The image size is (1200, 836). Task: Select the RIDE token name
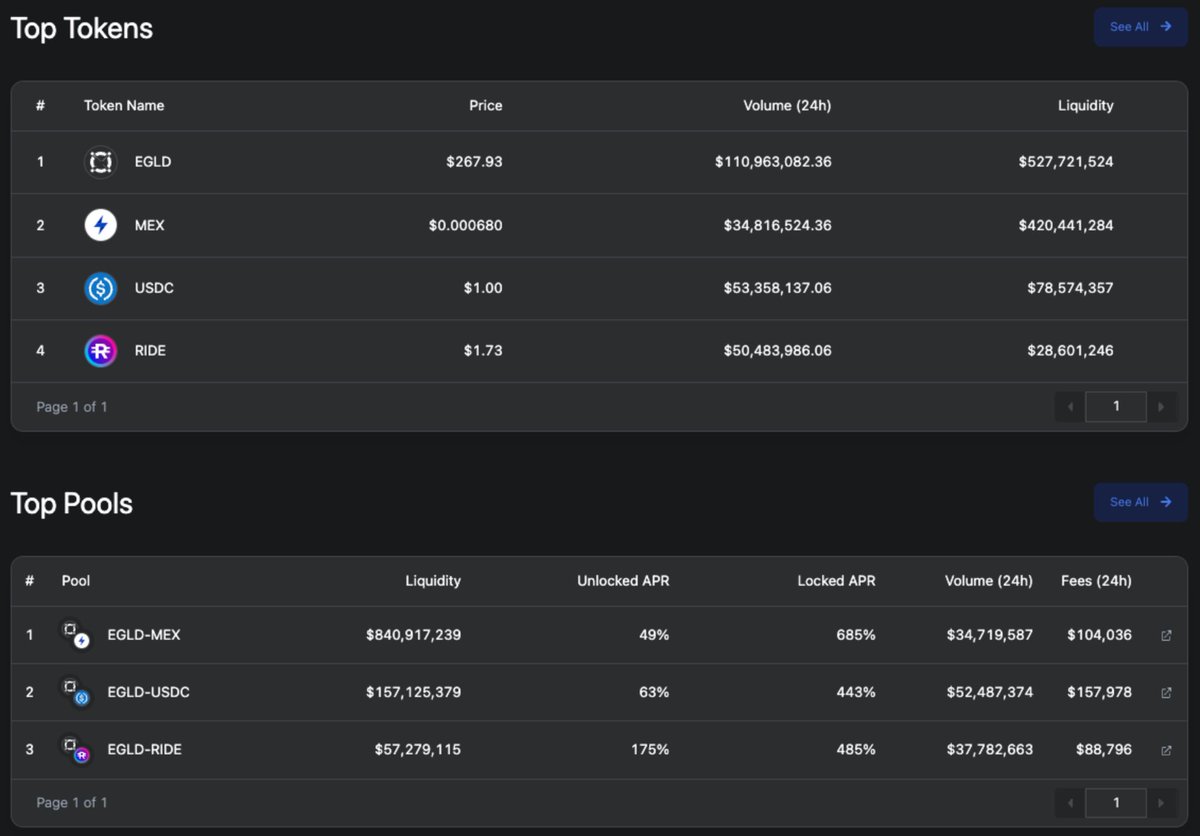pyautogui.click(x=150, y=351)
